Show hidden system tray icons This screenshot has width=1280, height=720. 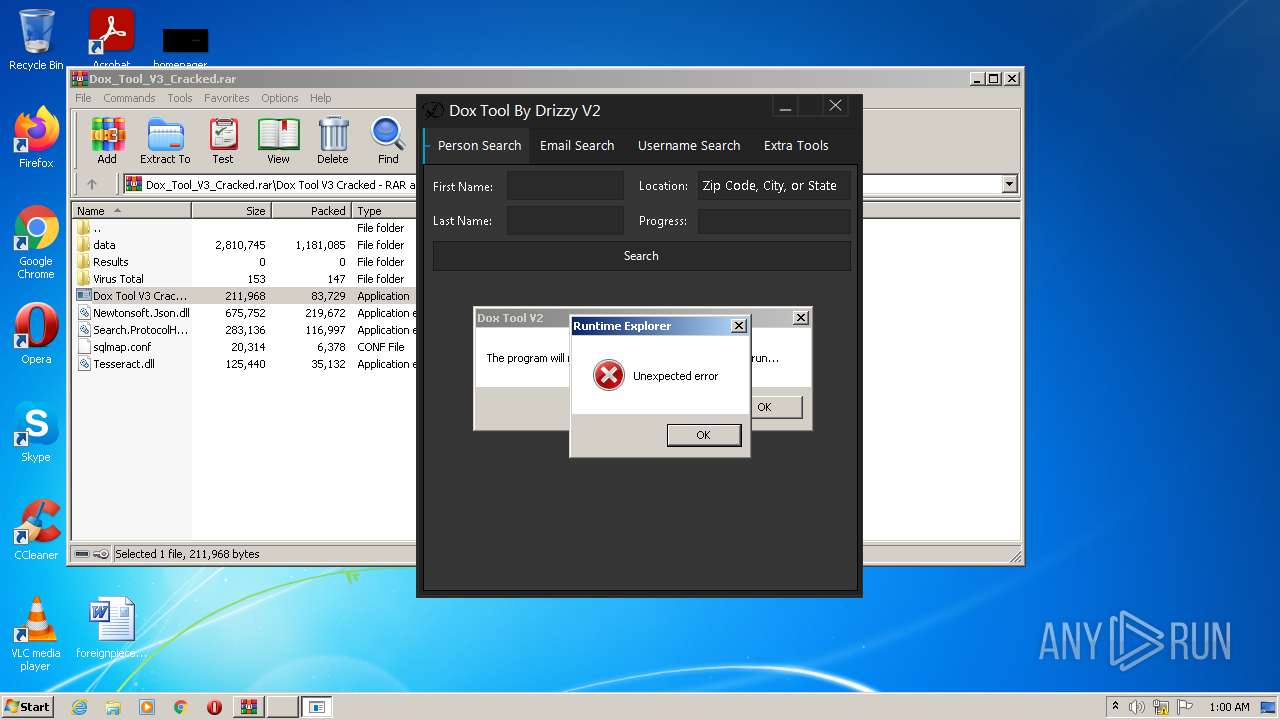point(1115,707)
